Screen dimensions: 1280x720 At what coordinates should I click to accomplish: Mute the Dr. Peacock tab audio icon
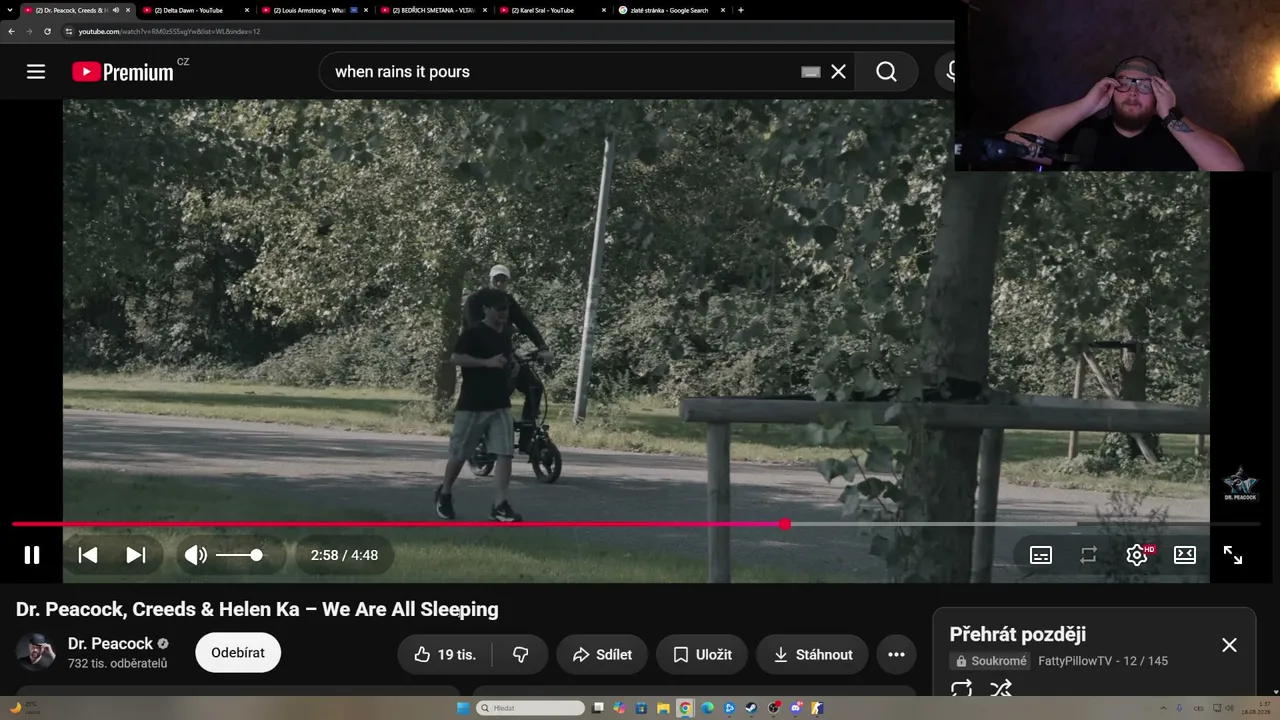115,10
